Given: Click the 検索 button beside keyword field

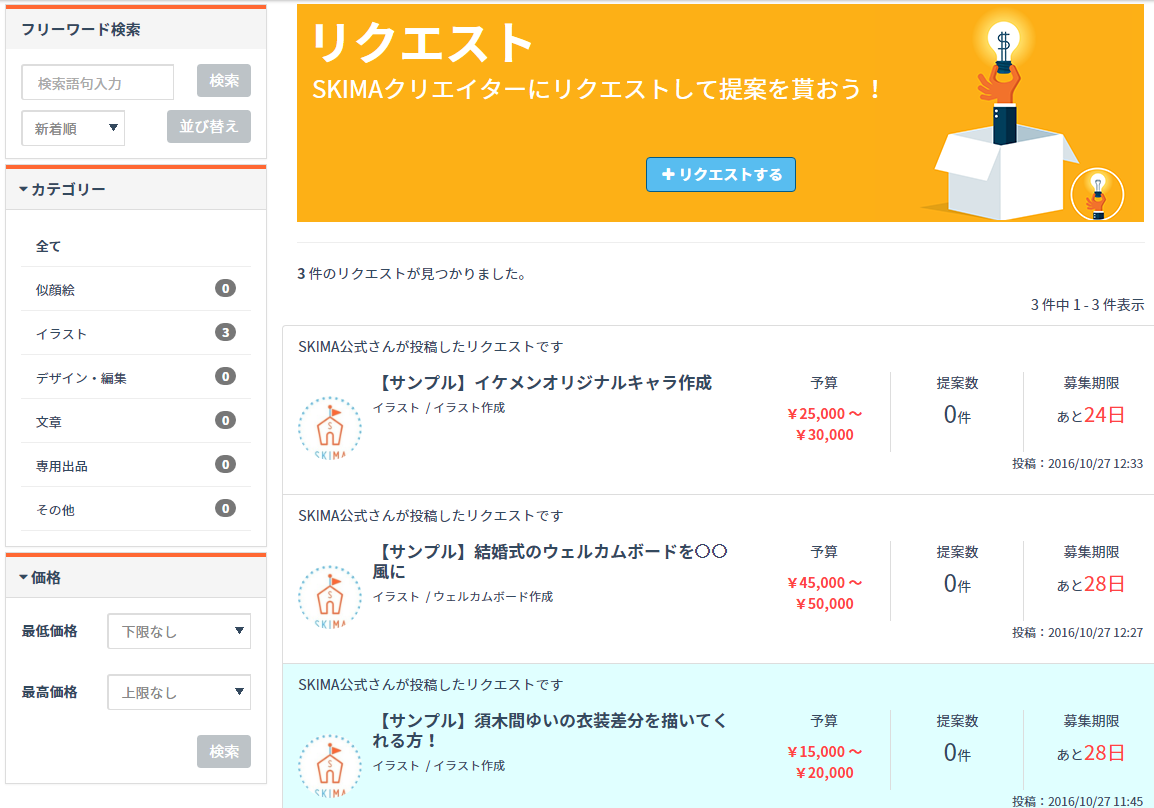Looking at the screenshot, I should click(224, 81).
